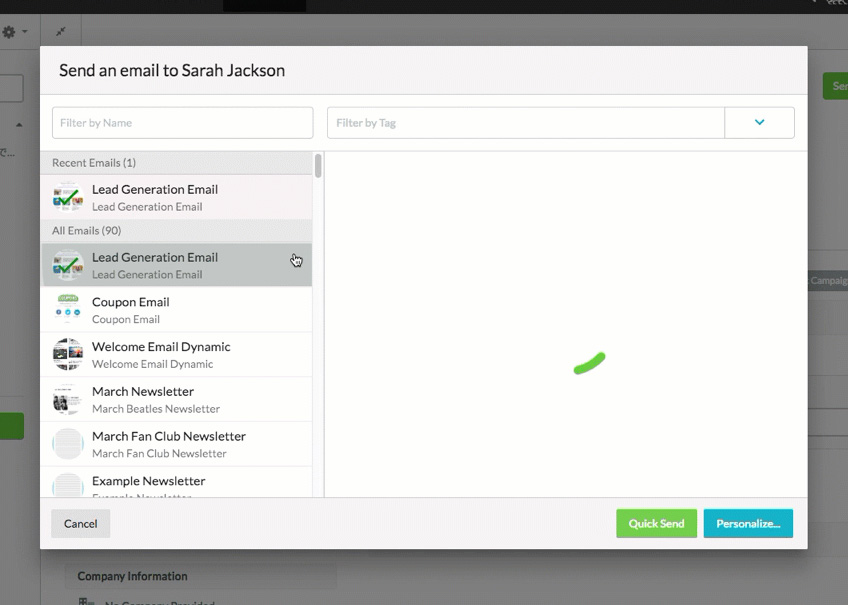Click the Cancel button
Screen dimensions: 848x605
[x=81, y=523]
